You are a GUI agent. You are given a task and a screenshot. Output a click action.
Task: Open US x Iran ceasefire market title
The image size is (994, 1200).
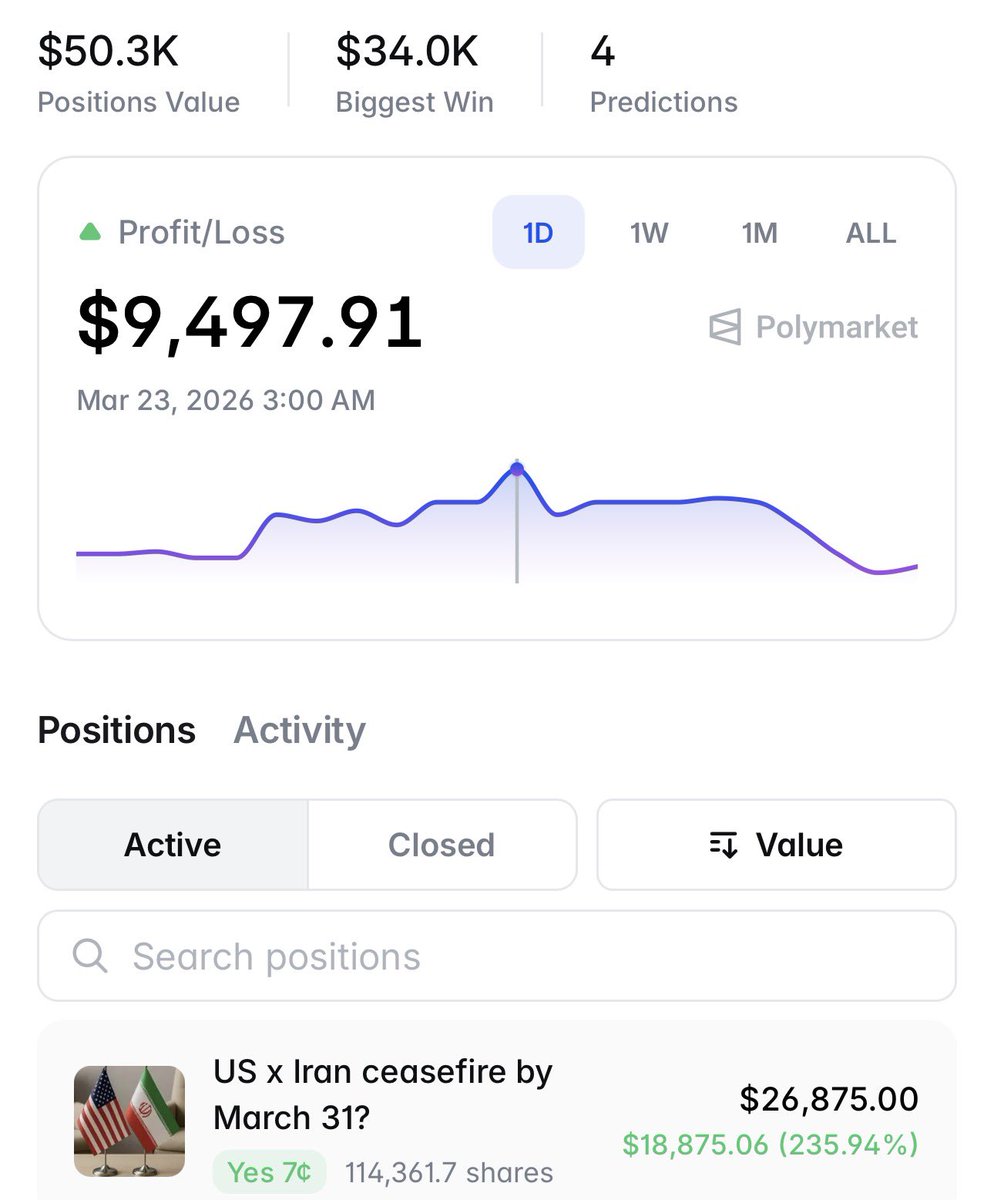click(x=383, y=1094)
